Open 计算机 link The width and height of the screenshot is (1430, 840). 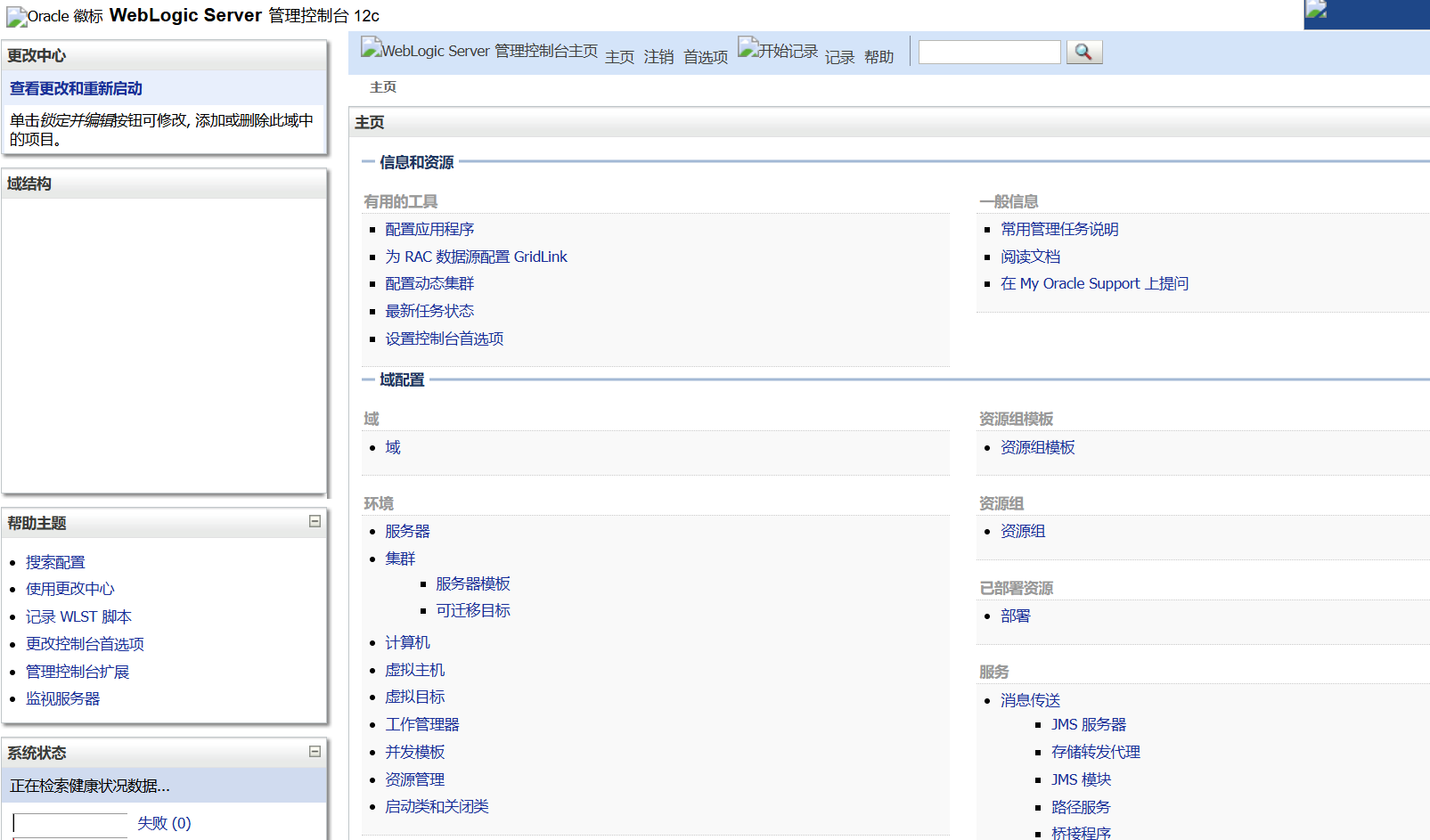(x=407, y=642)
